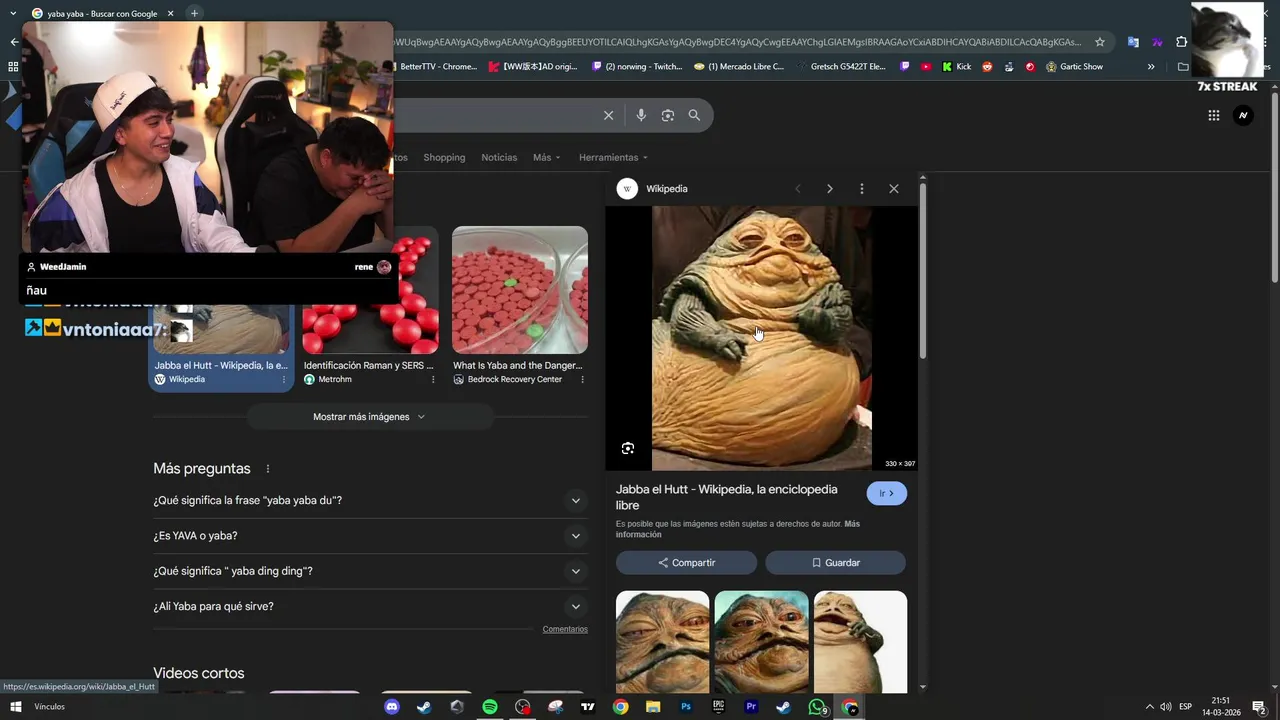
Task: Open Google Translate extension icon
Action: pyautogui.click(x=1133, y=42)
